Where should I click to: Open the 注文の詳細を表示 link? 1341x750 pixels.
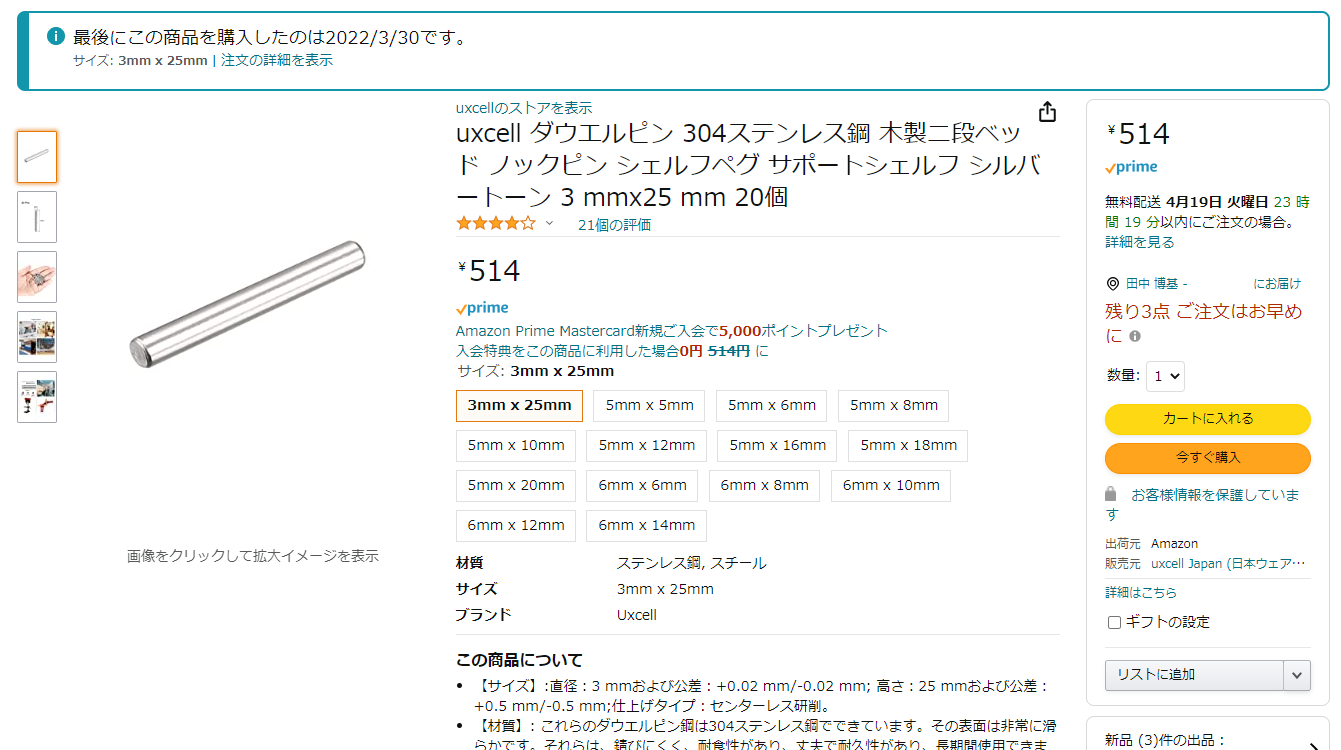click(277, 60)
